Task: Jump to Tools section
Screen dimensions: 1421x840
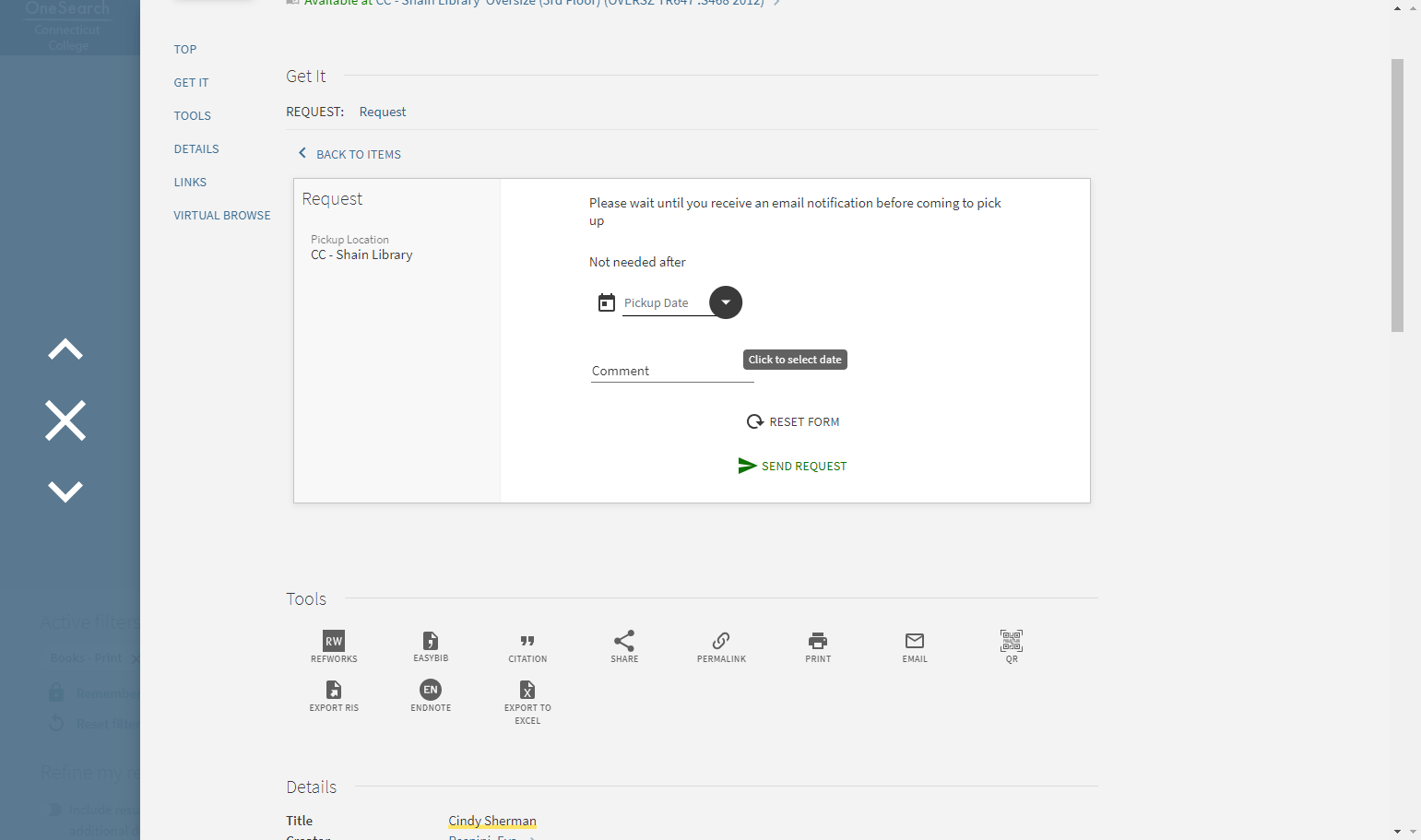Action: coord(193,116)
